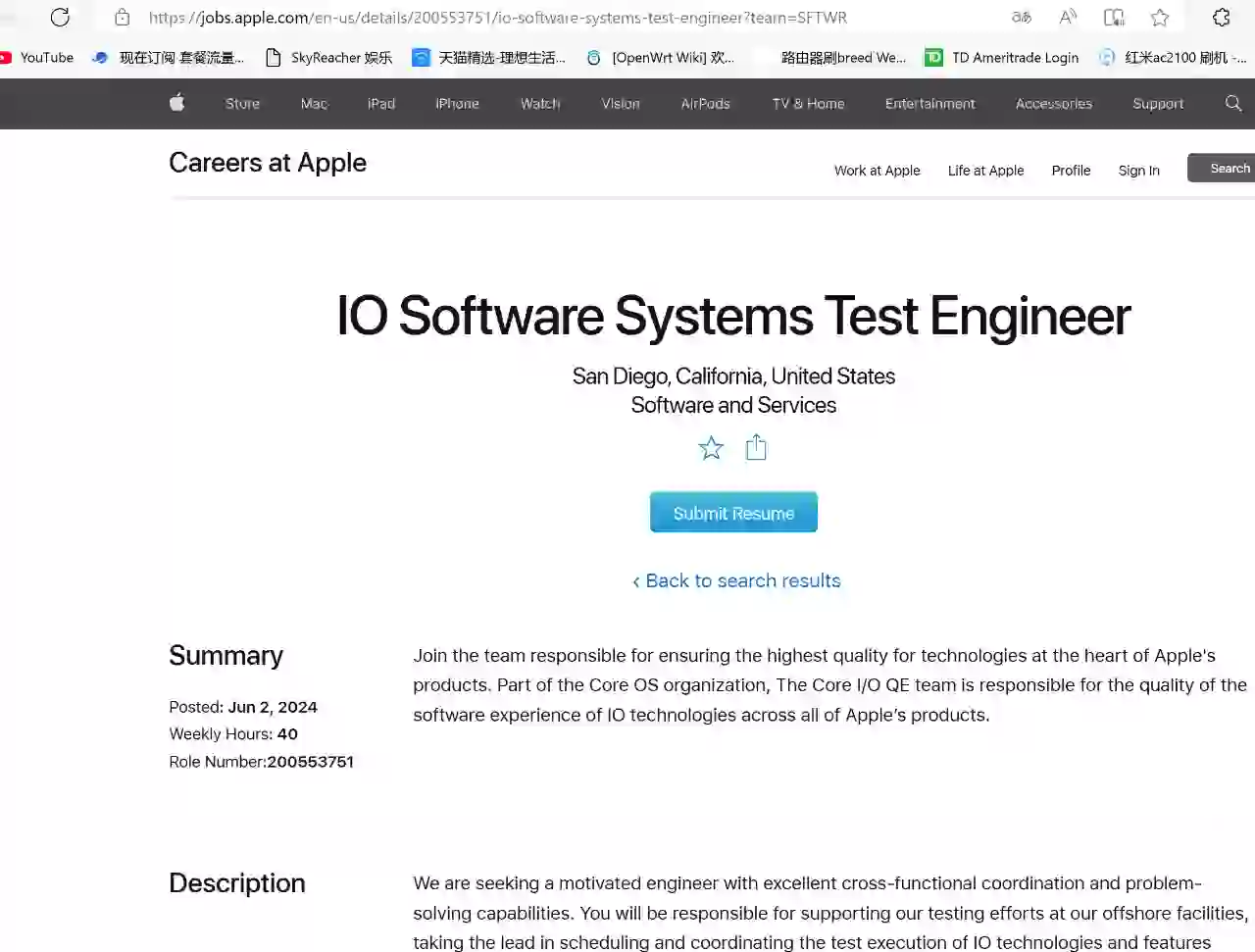The width and height of the screenshot is (1255, 952).
Task: Go Back to search results
Action: pyautogui.click(x=736, y=580)
